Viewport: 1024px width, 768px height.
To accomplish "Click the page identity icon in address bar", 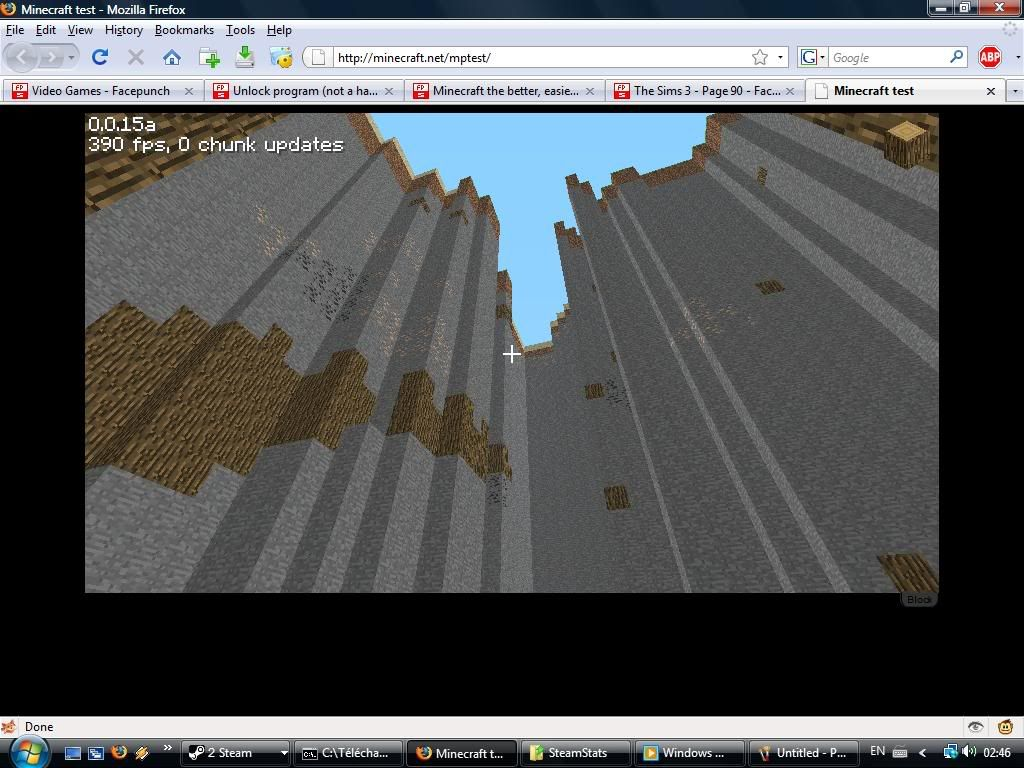I will (x=318, y=57).
